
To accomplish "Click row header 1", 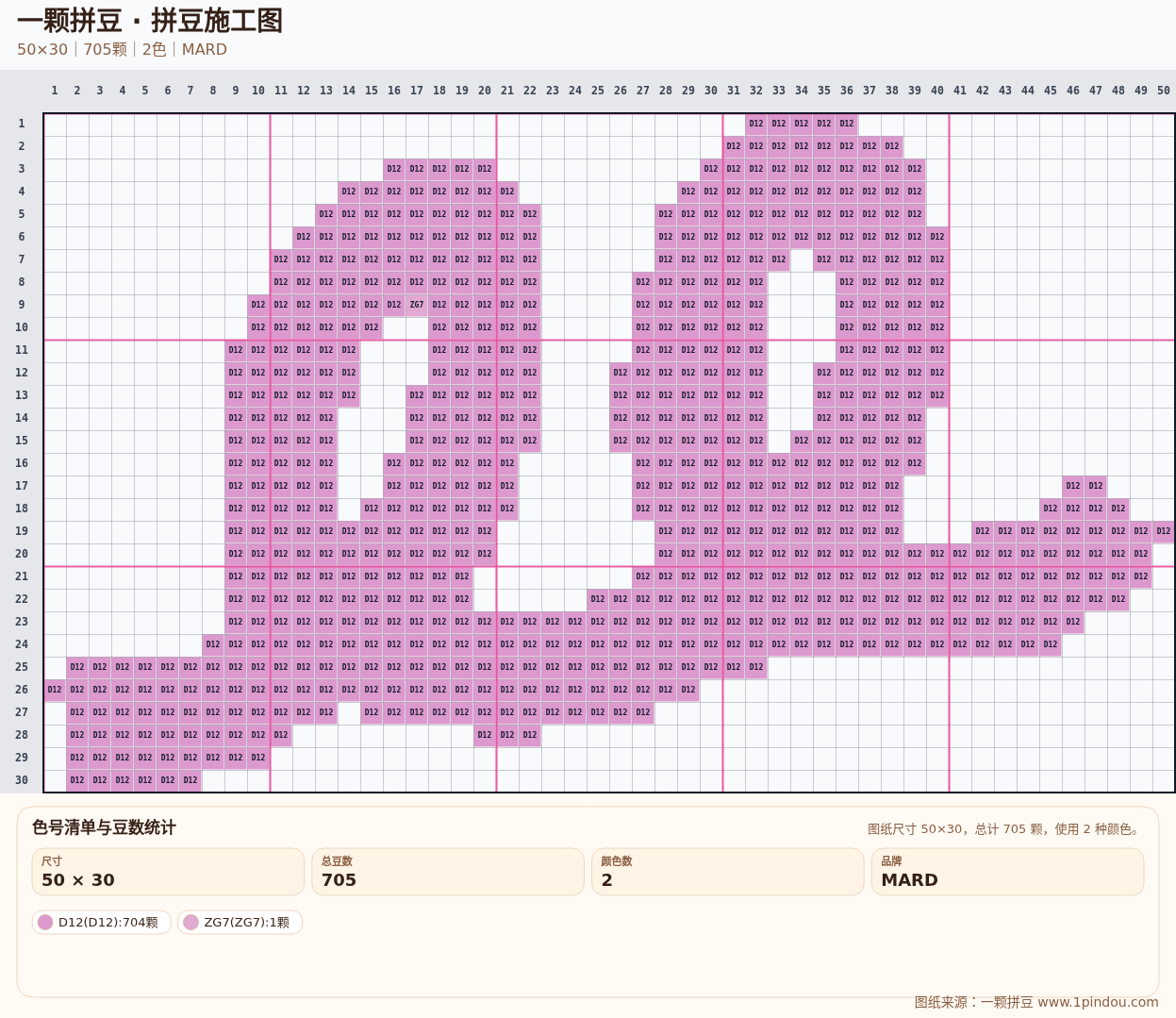I will (21, 124).
